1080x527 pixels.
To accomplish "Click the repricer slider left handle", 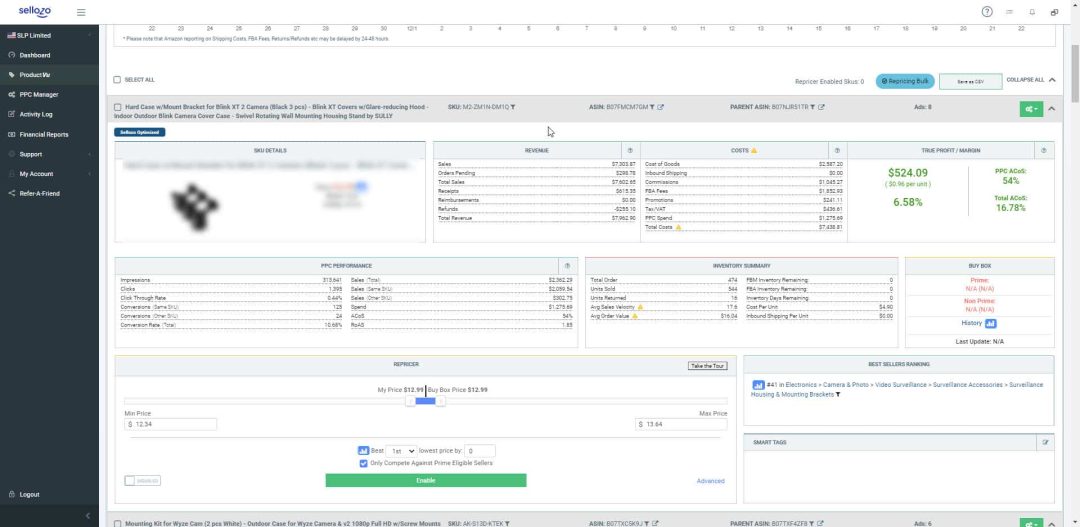I will (x=411, y=401).
